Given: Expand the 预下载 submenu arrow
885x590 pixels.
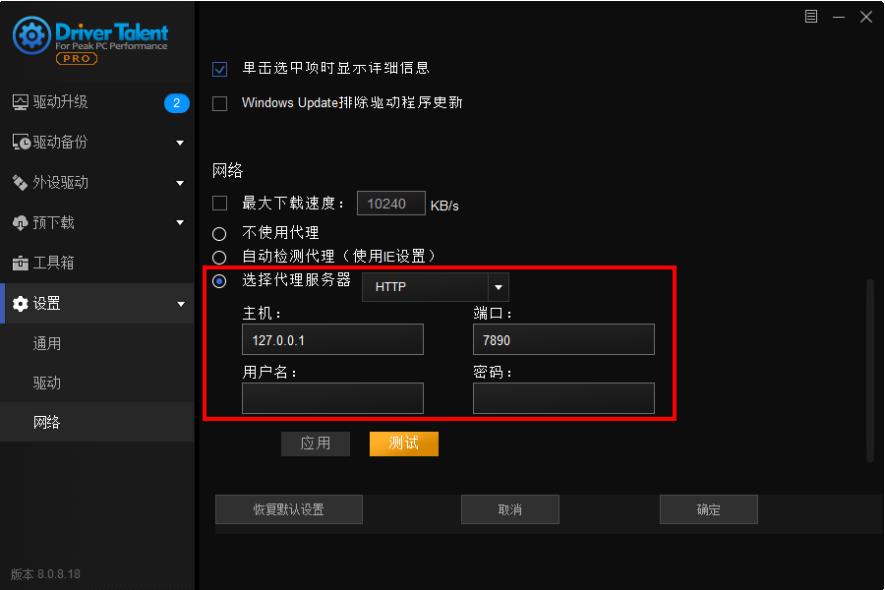Looking at the screenshot, I should 180,223.
